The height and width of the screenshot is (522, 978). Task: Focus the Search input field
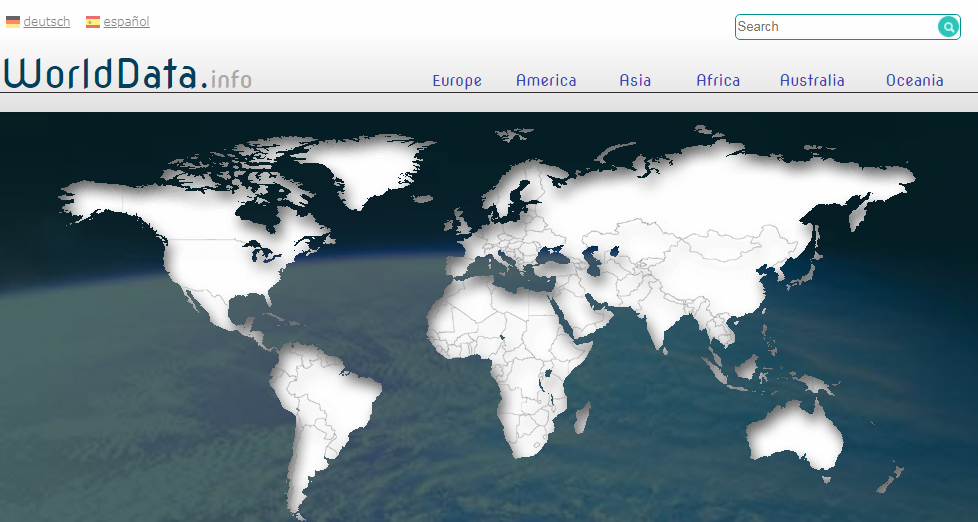pos(836,27)
